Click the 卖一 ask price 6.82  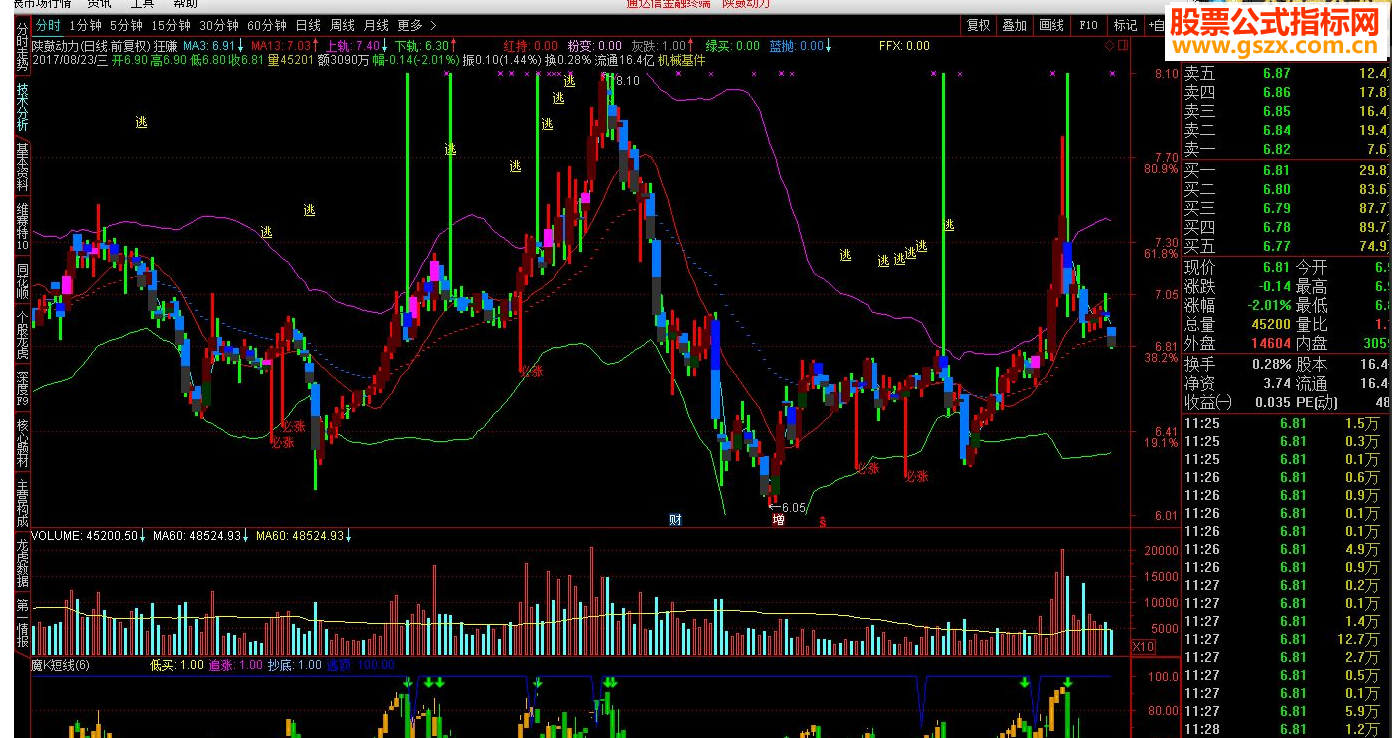pyautogui.click(x=1277, y=149)
